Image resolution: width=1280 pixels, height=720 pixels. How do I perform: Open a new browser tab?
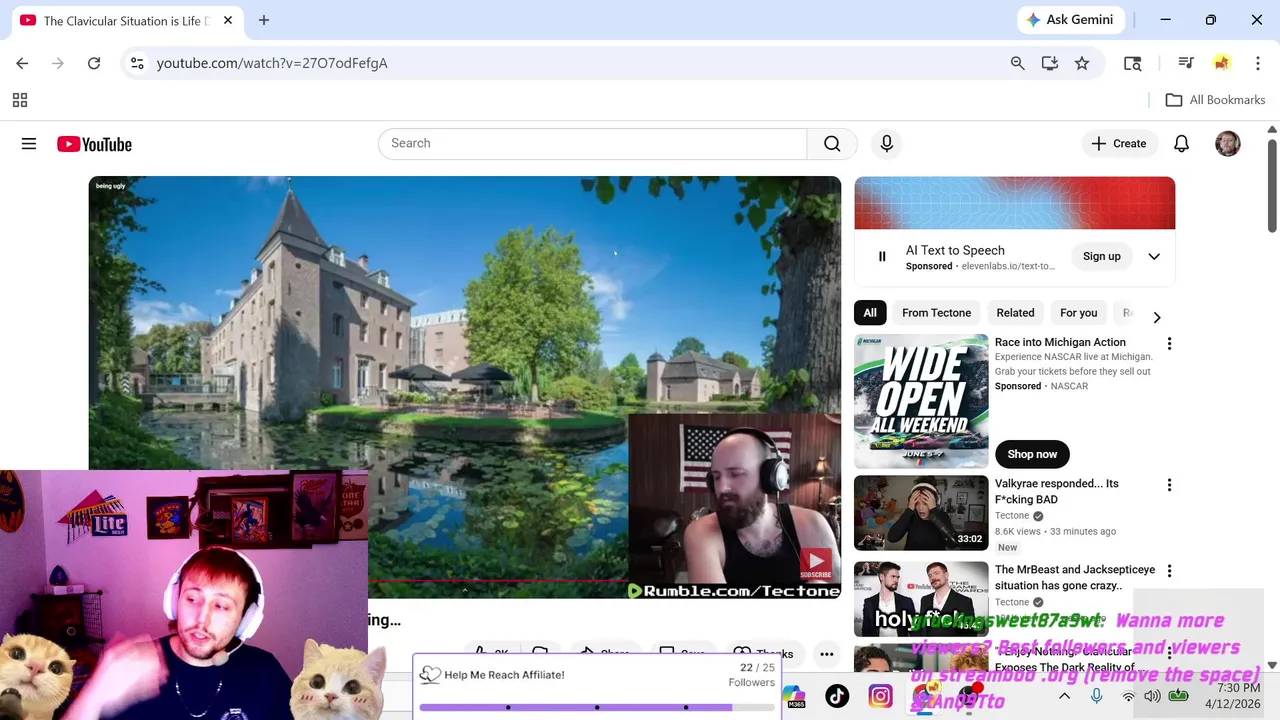coord(264,20)
